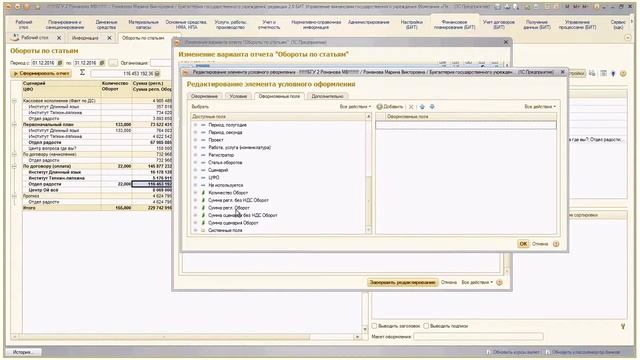
Task: Open calendar picker for period start date
Action: pos(60,63)
